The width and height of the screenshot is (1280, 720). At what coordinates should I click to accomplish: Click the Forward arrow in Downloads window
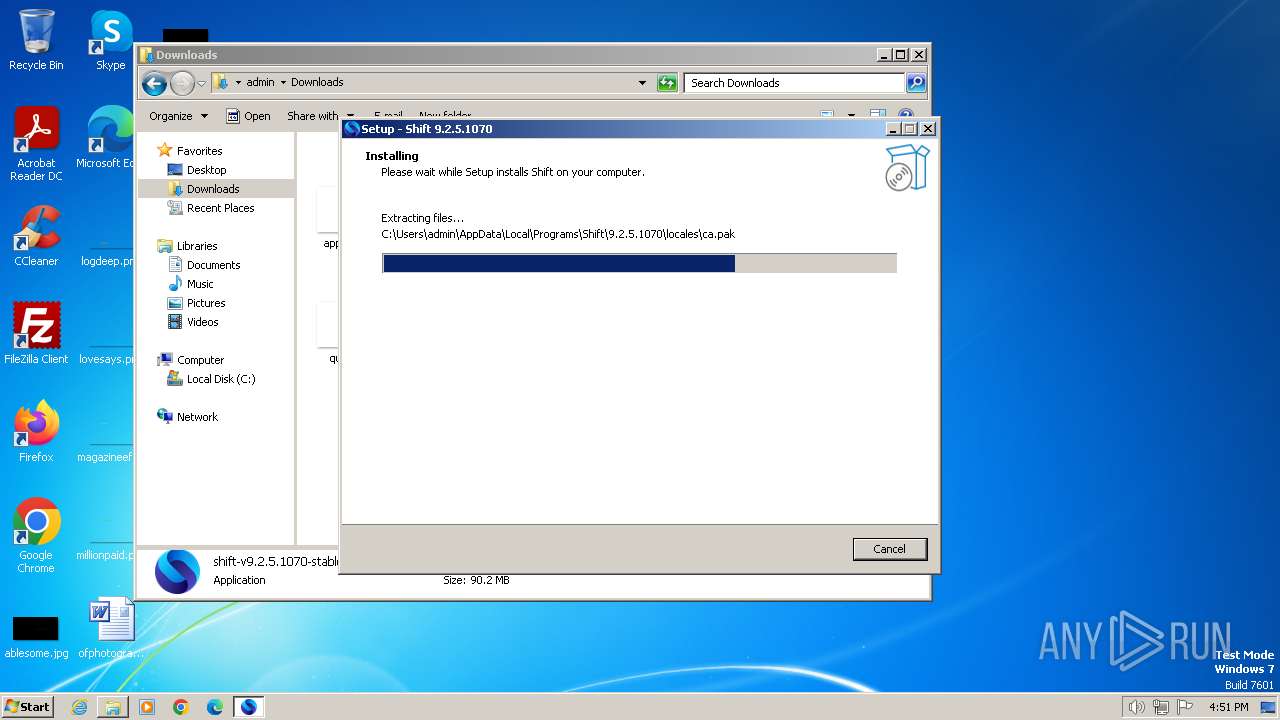pos(182,83)
